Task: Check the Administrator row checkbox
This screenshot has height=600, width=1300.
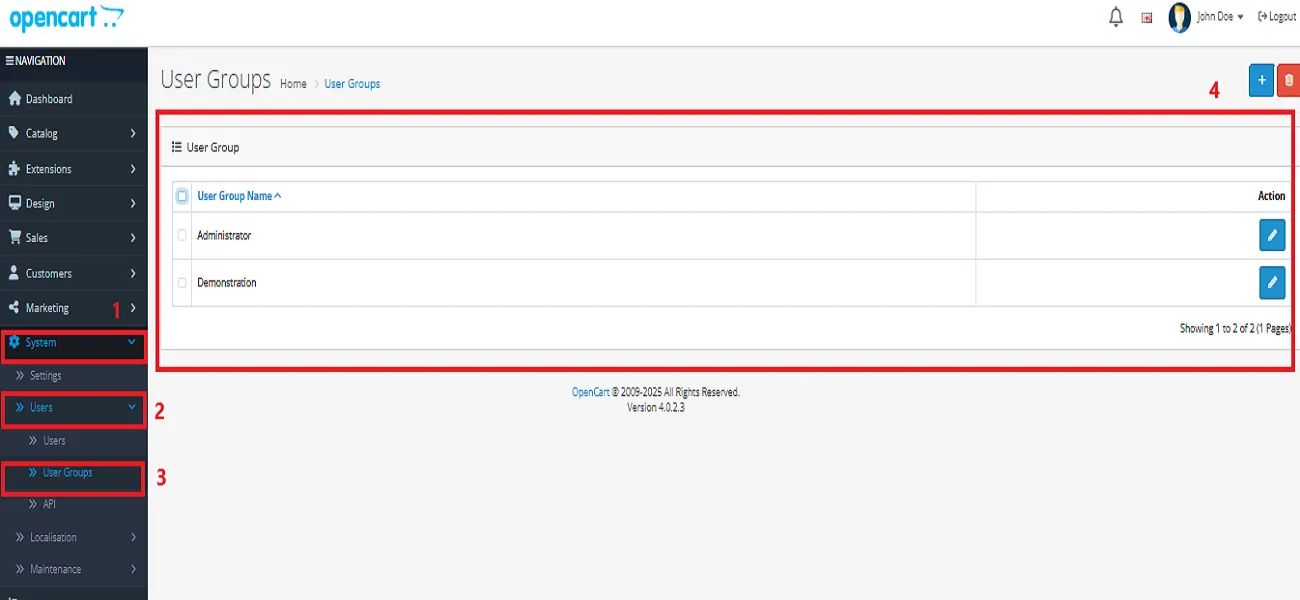Action: click(x=182, y=236)
